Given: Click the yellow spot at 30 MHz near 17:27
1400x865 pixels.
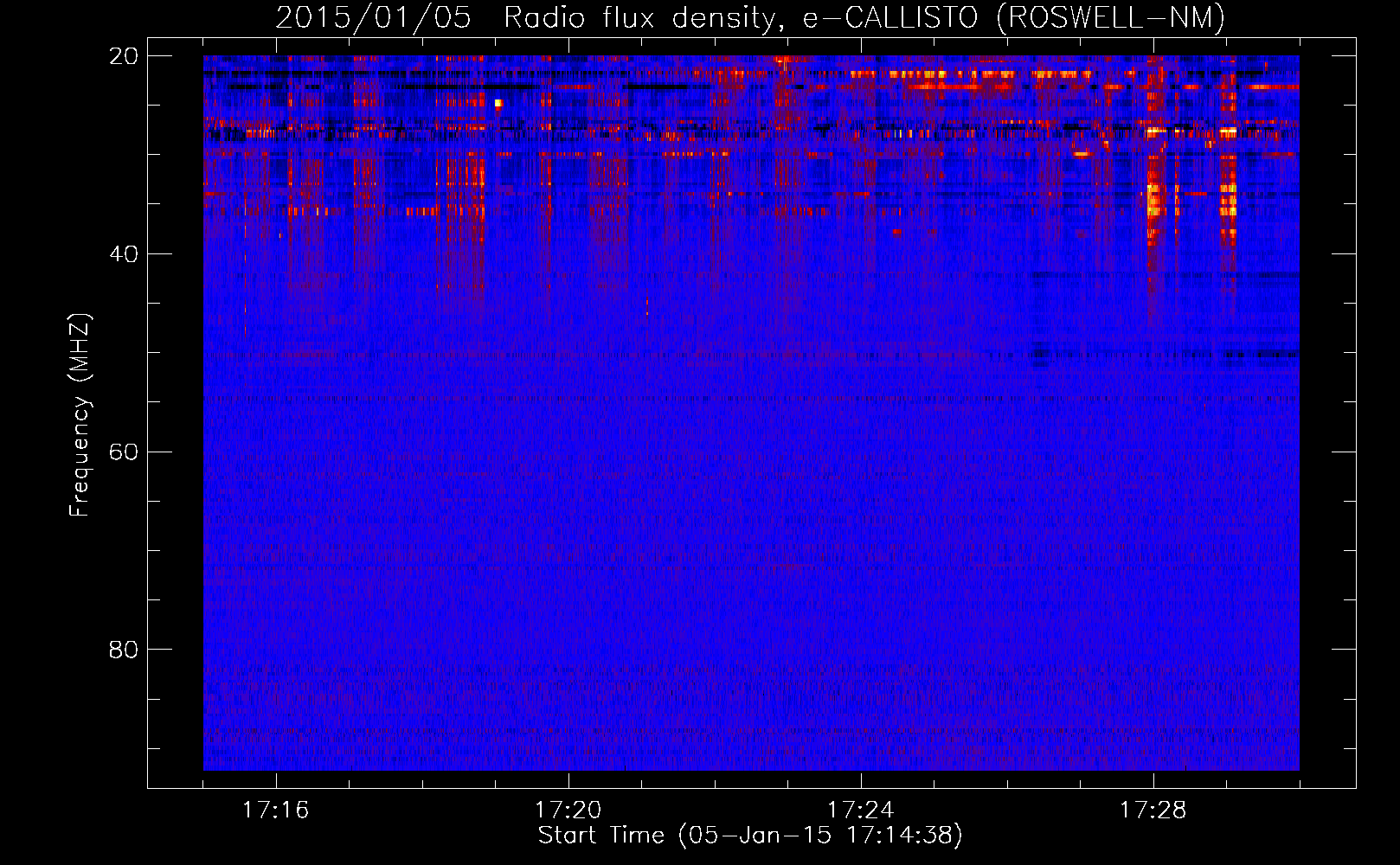Looking at the screenshot, I should click(1082, 154).
